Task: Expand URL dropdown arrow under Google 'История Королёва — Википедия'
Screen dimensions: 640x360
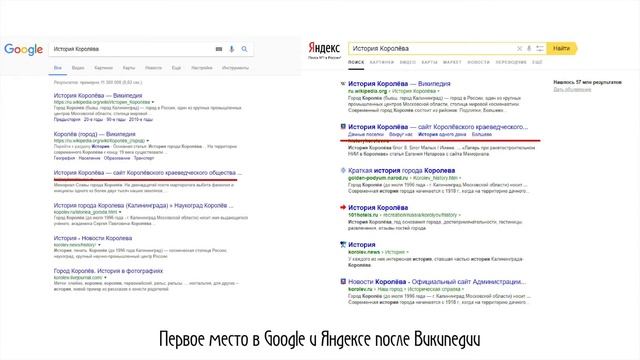Action: 153,102
